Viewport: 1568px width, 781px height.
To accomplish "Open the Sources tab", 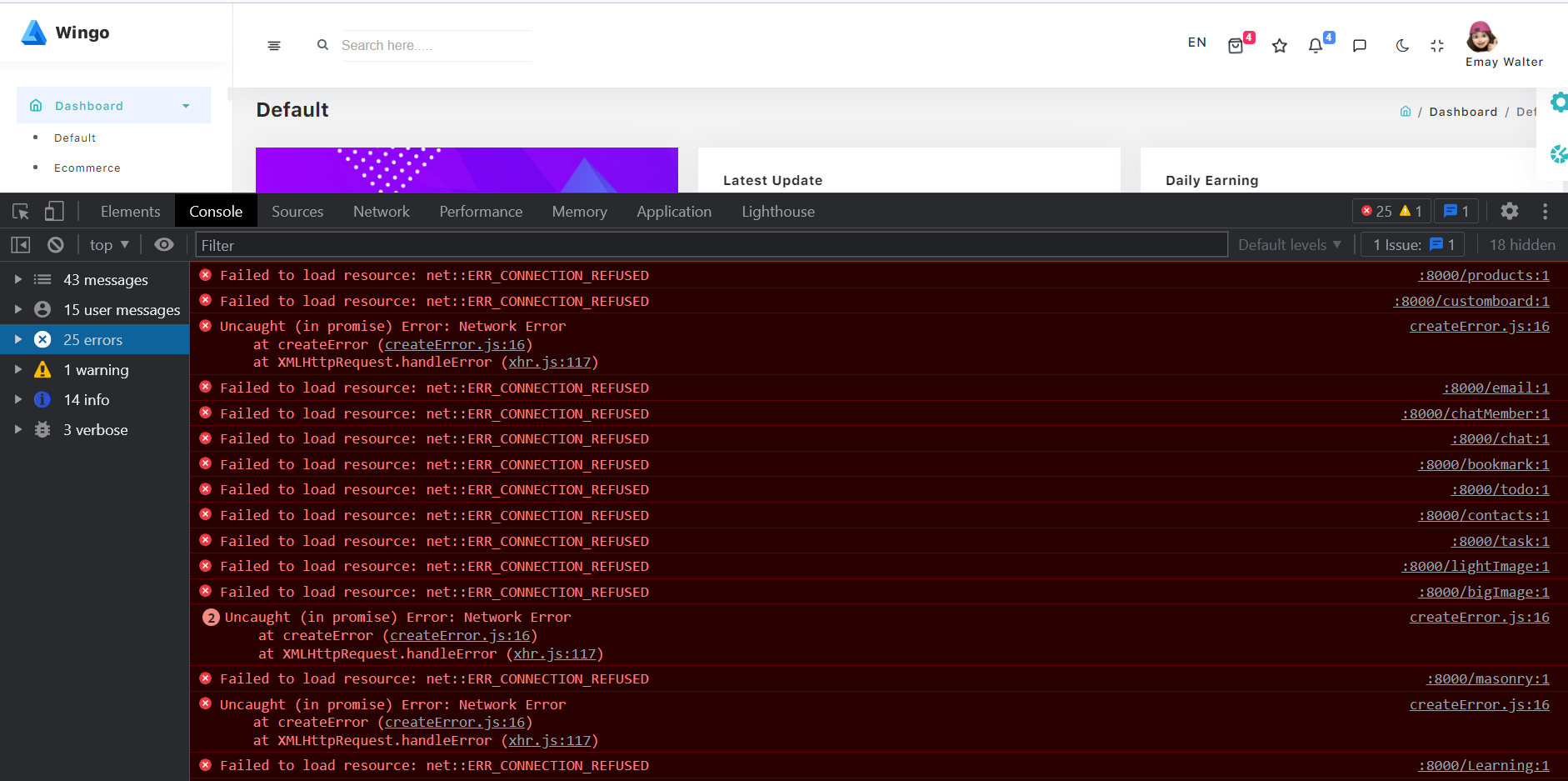I will click(x=297, y=212).
